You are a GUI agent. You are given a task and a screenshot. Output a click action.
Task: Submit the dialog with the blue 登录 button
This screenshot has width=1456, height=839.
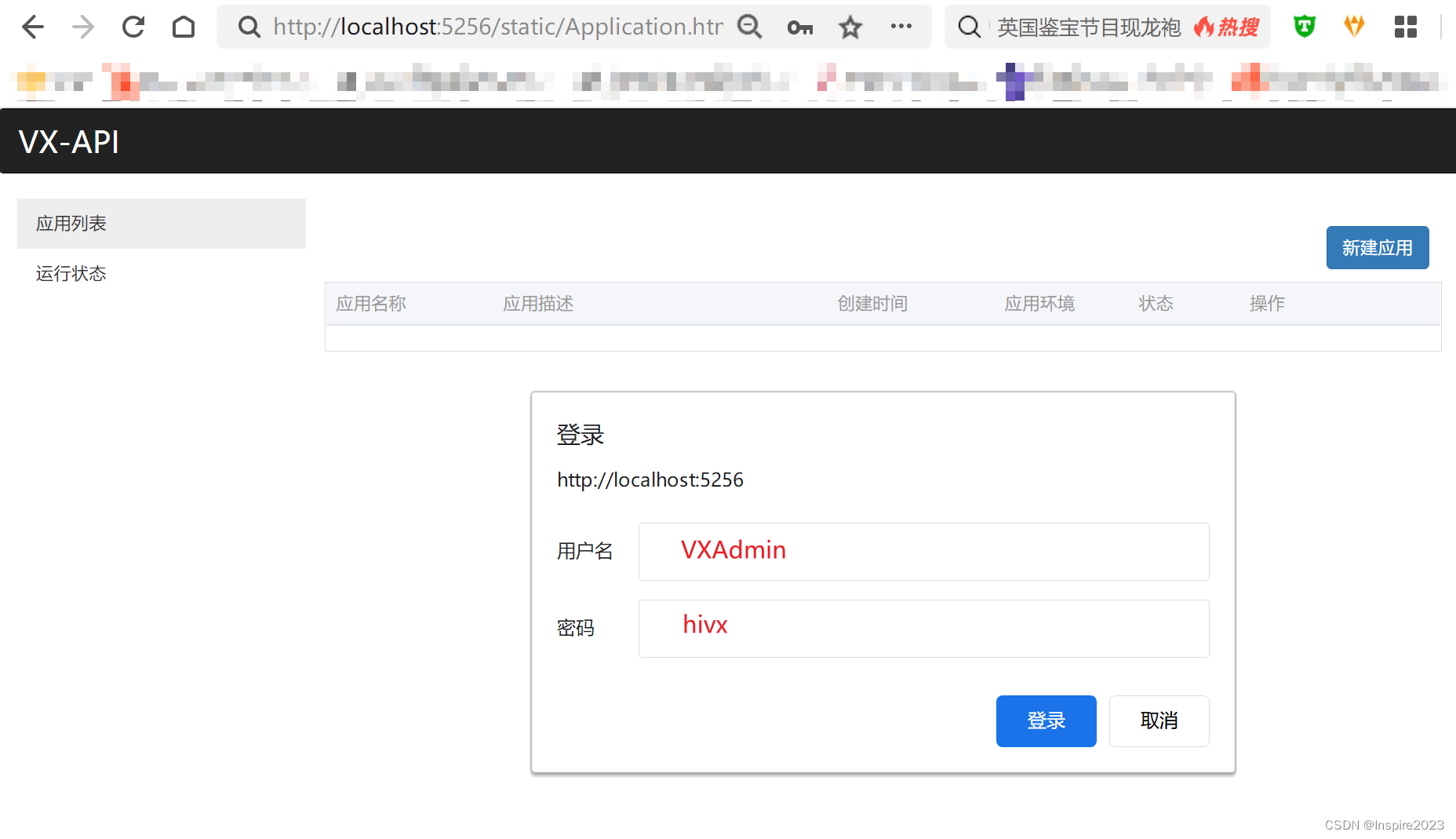[x=1046, y=721]
